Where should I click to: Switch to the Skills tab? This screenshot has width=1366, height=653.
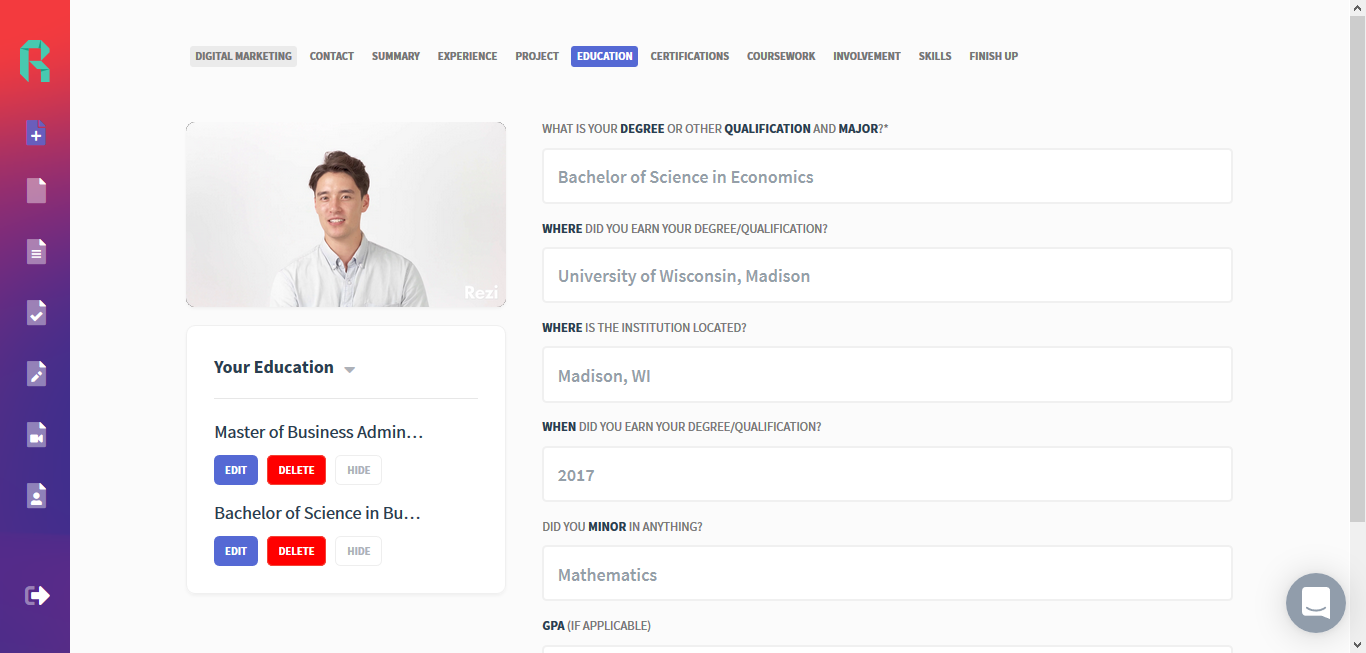(x=935, y=56)
